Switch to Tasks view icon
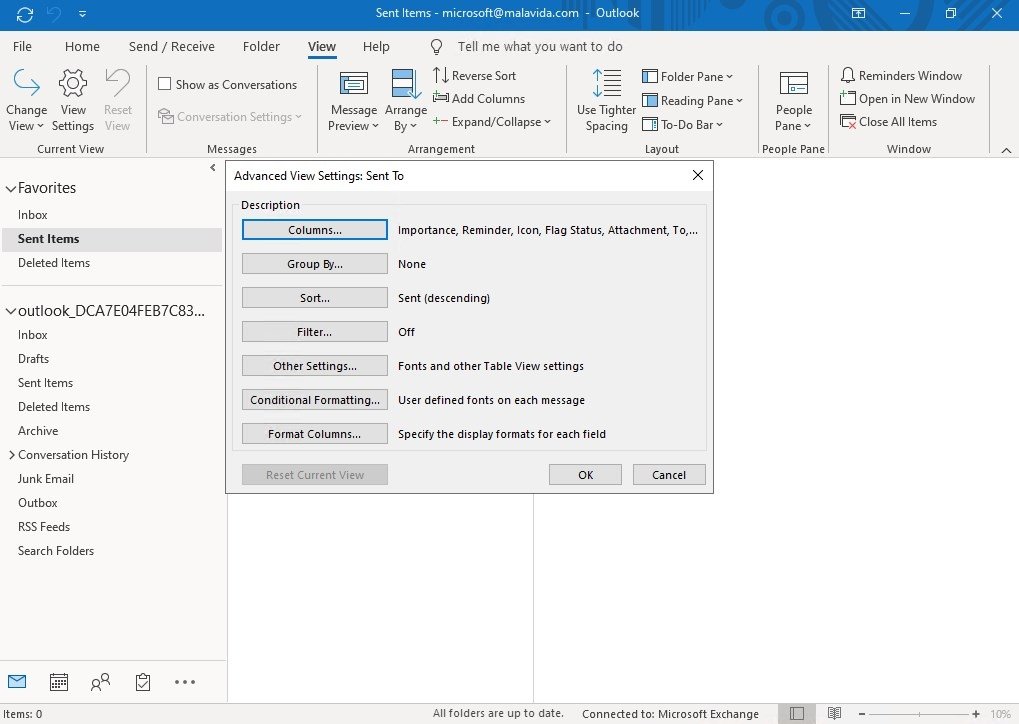This screenshot has height=724, width=1019. point(143,682)
